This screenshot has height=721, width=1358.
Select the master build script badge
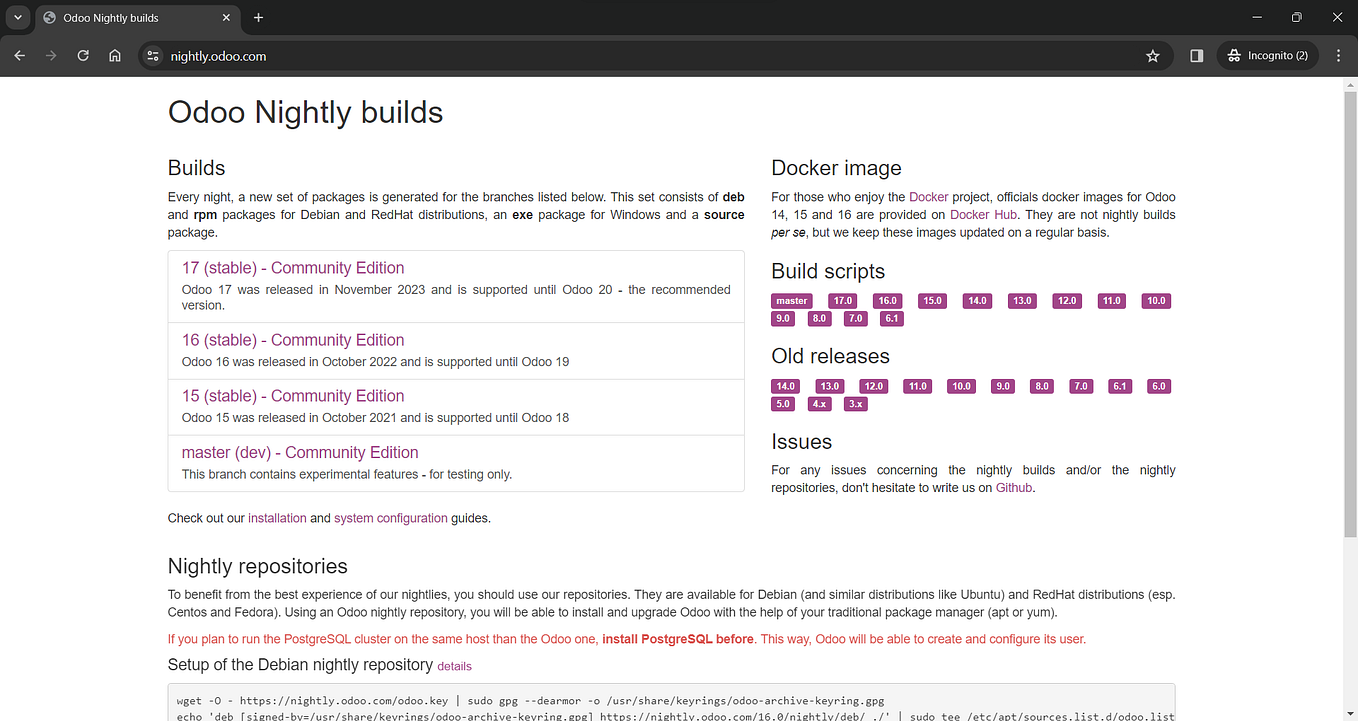[x=791, y=300]
